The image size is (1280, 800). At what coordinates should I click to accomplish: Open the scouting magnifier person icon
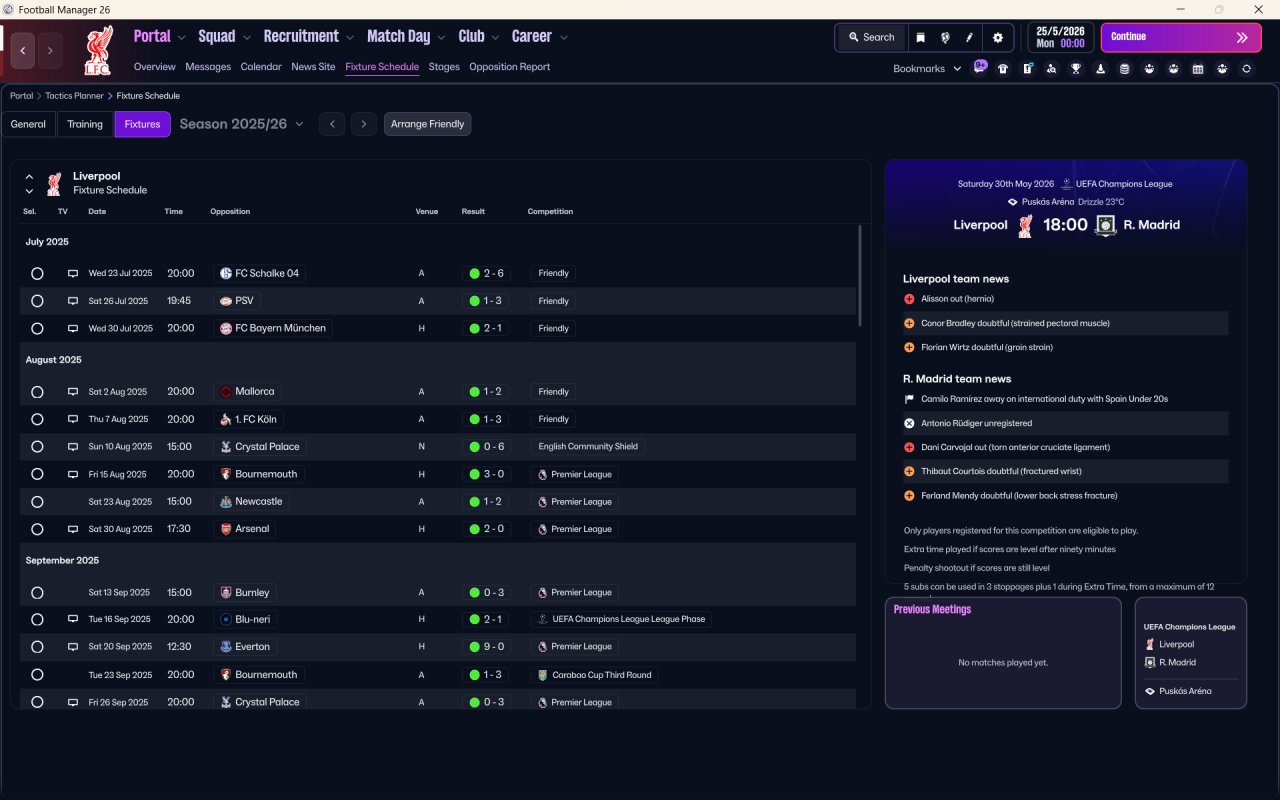click(x=1051, y=69)
